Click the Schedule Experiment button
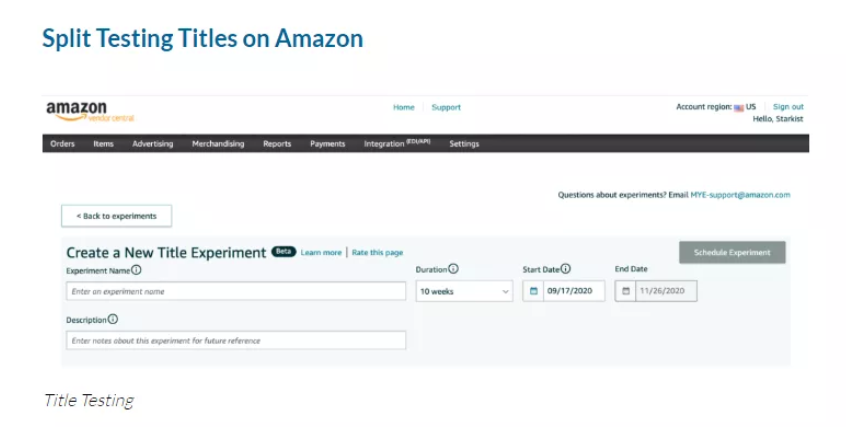 732,252
